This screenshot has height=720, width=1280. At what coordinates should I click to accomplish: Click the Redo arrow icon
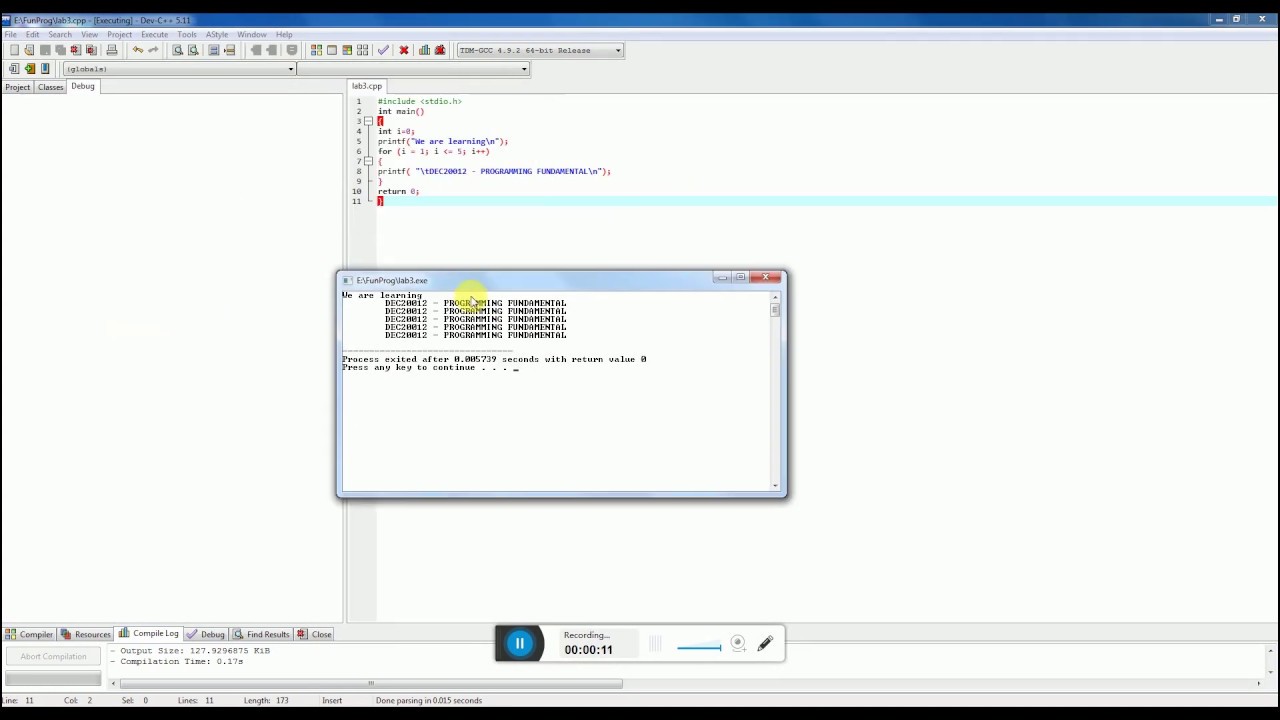tap(153, 50)
